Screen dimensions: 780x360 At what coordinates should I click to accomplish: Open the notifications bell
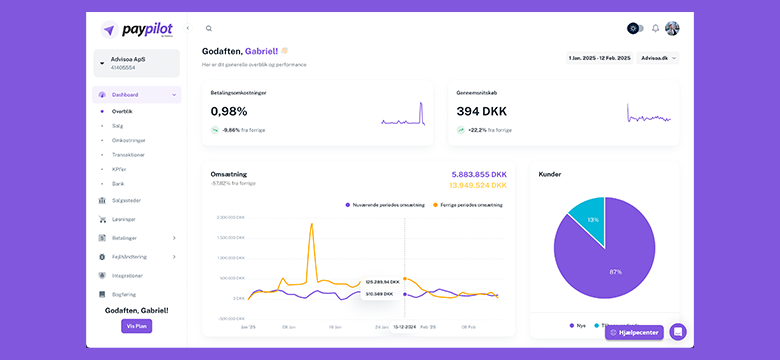(x=656, y=28)
